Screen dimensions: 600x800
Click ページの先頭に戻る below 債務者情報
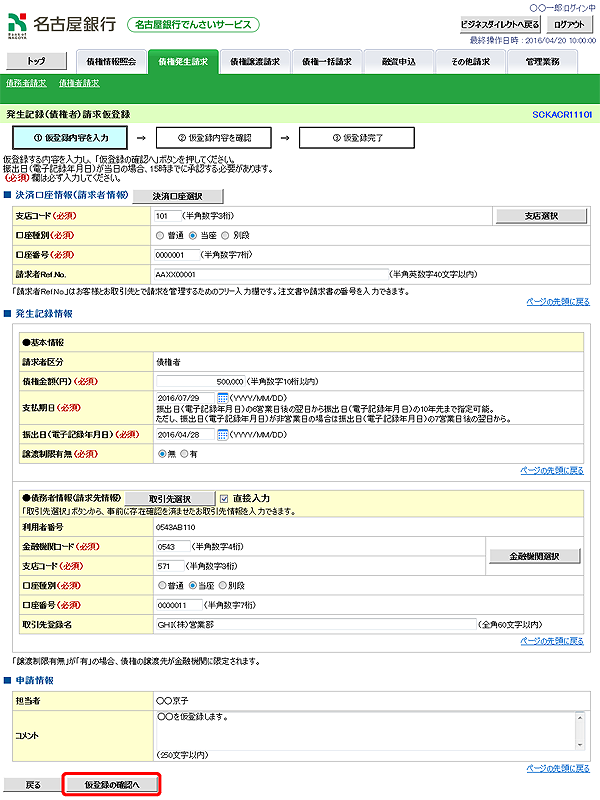coord(552,641)
